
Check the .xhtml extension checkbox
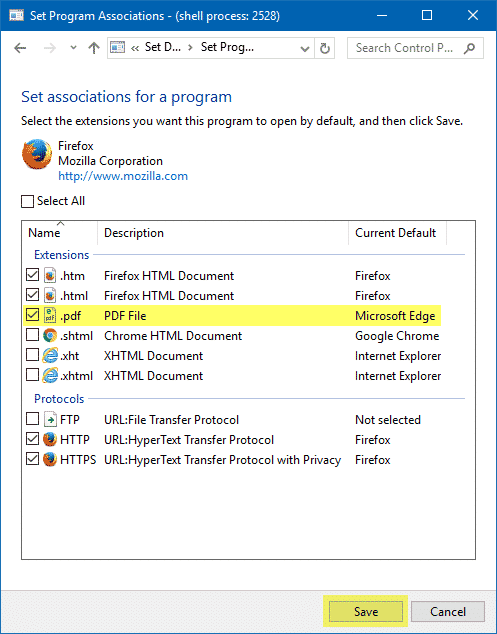[32, 375]
